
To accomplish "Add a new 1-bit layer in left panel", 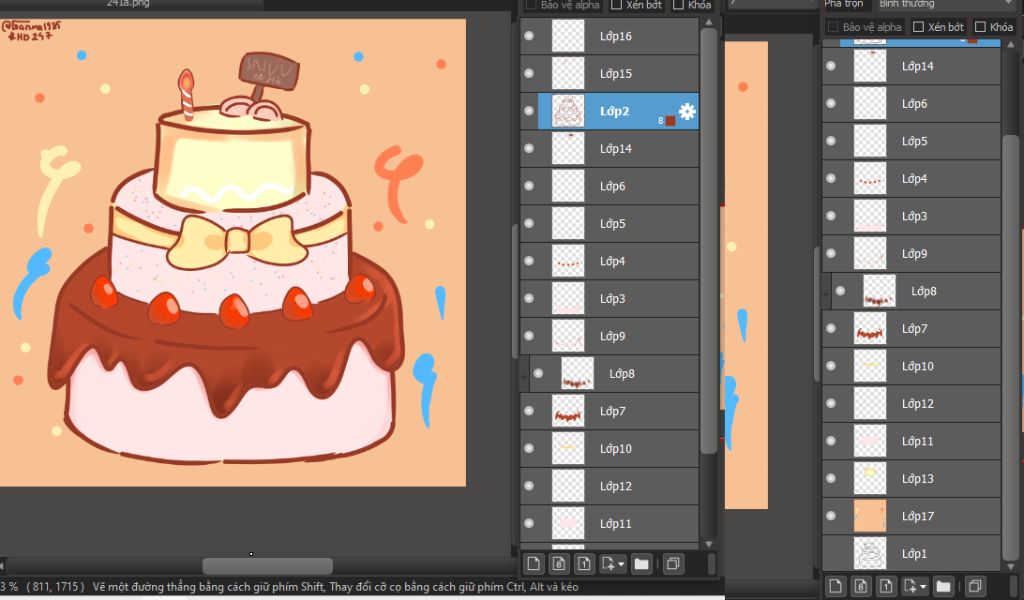I will 584,563.
